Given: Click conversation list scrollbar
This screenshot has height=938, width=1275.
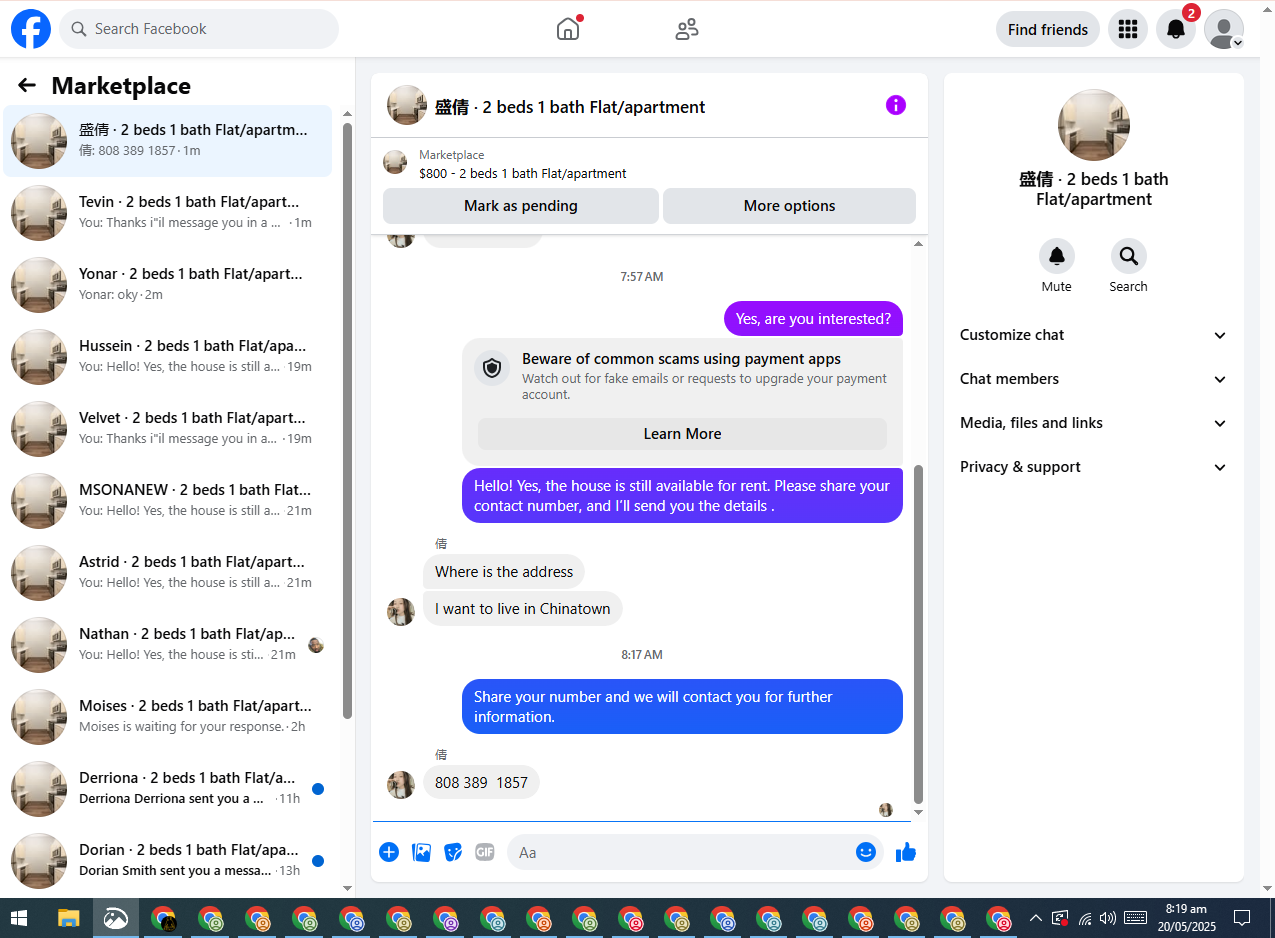Looking at the screenshot, I should (x=347, y=420).
